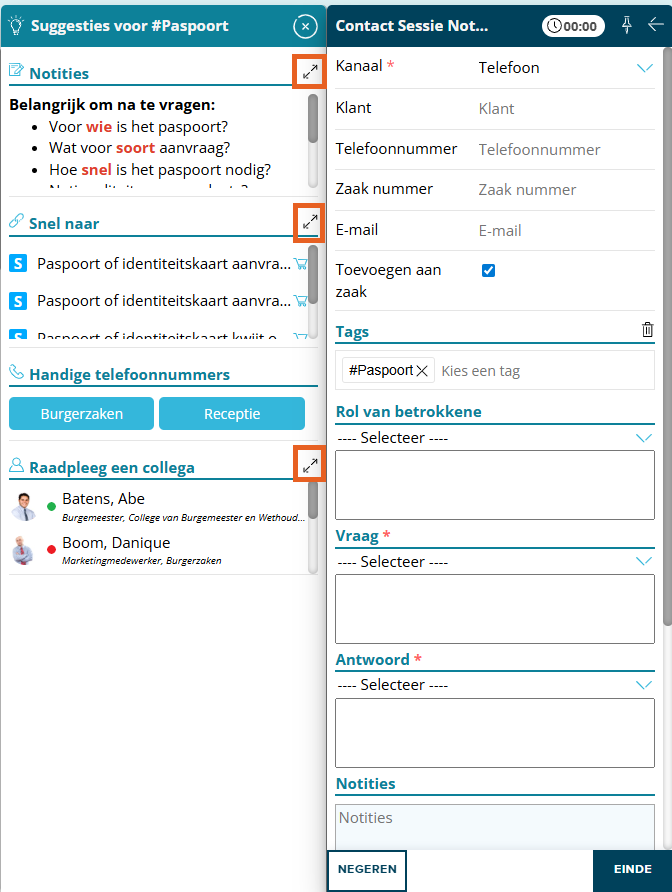Expand the Snel naar section

[x=310, y=222]
